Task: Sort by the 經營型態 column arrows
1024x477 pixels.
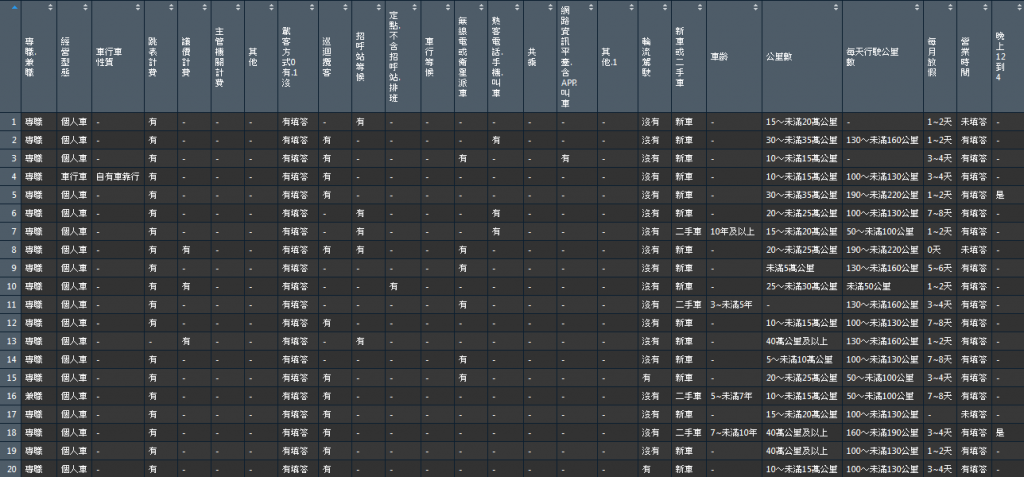Action: [86, 8]
